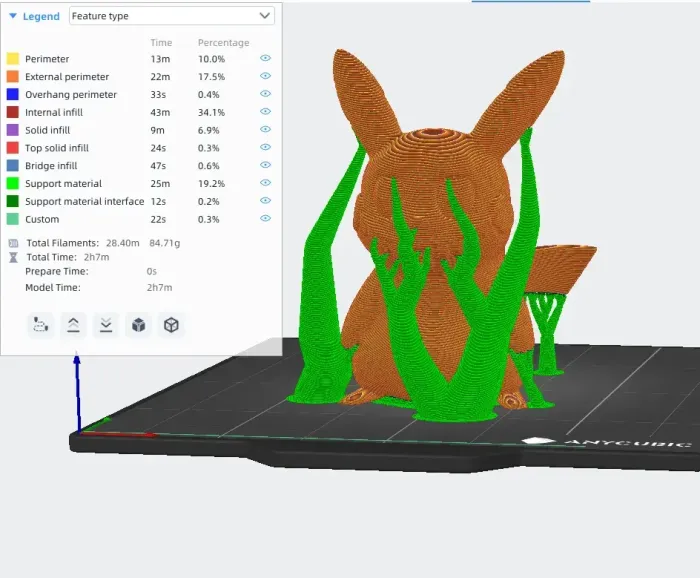
Task: Click the 84.71g filament weight value
Action: pyautogui.click(x=165, y=243)
